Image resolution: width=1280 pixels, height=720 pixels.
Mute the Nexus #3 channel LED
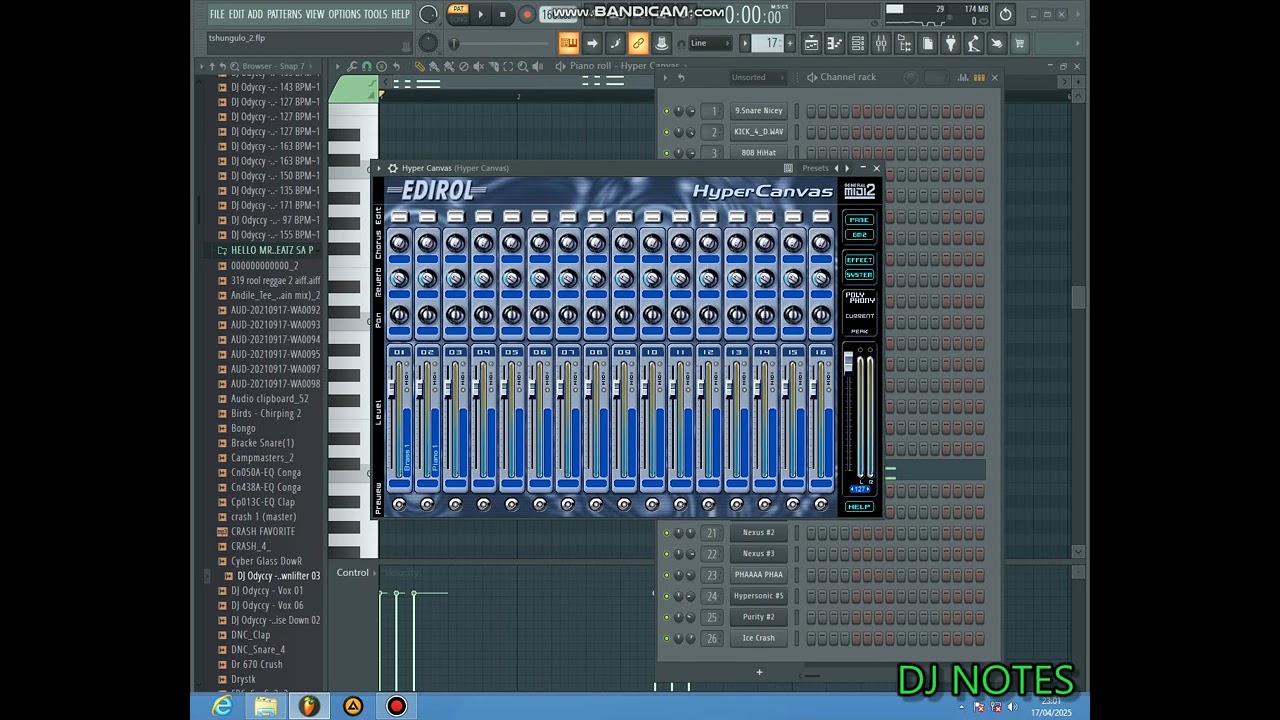coord(667,554)
